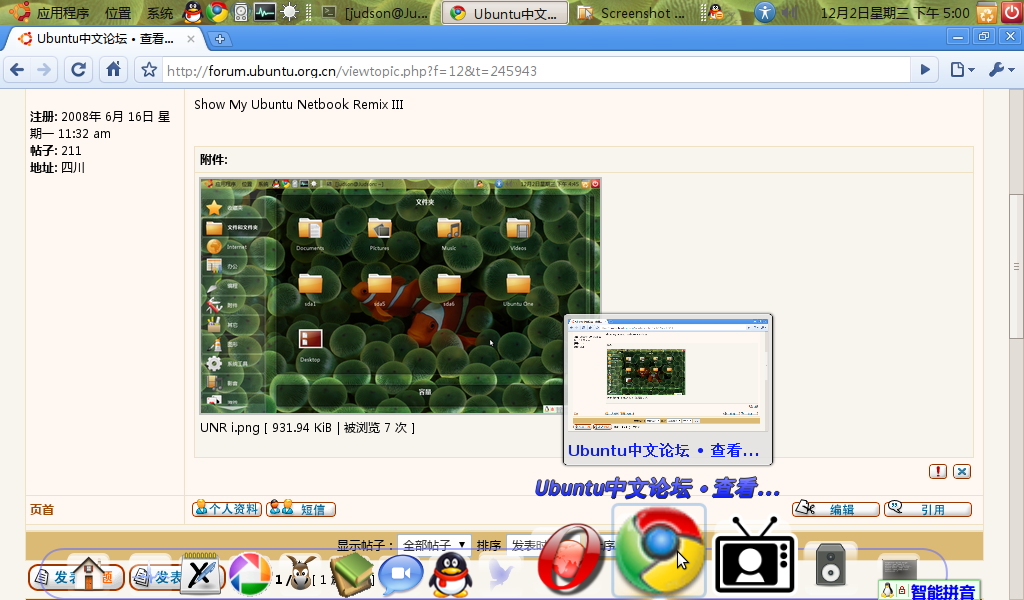
Task: Click the page vertical scrollbar
Action: (x=1016, y=266)
